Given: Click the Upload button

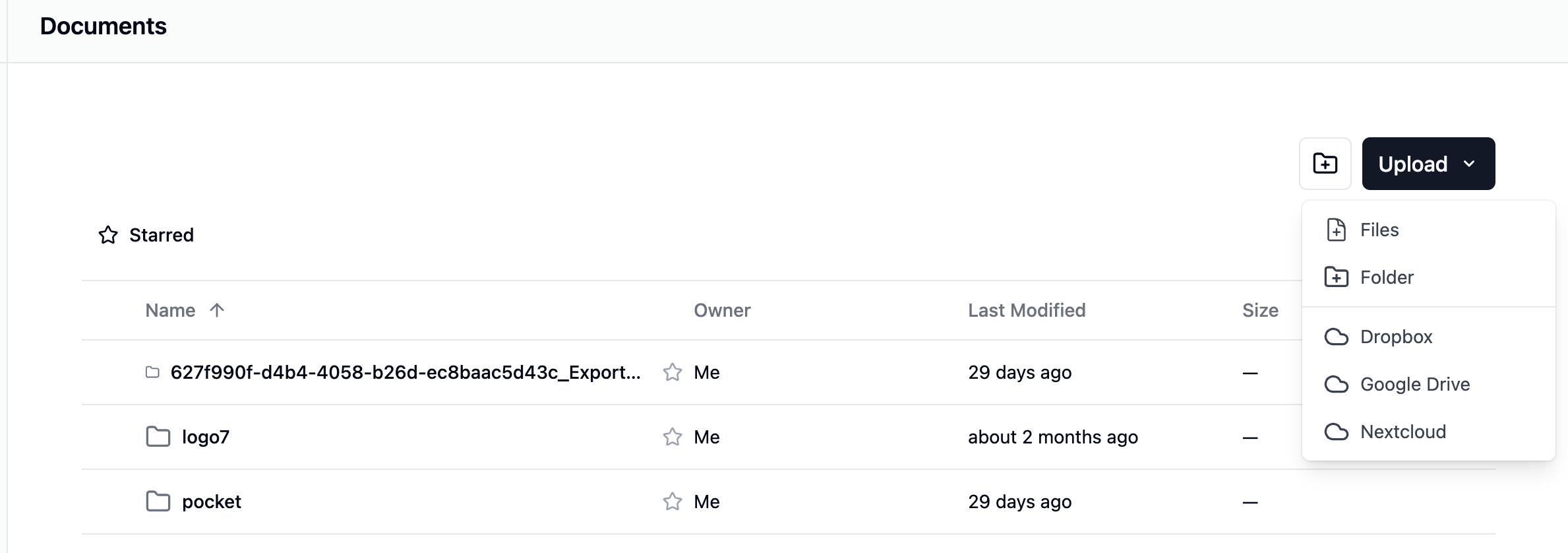Looking at the screenshot, I should (1413, 164).
